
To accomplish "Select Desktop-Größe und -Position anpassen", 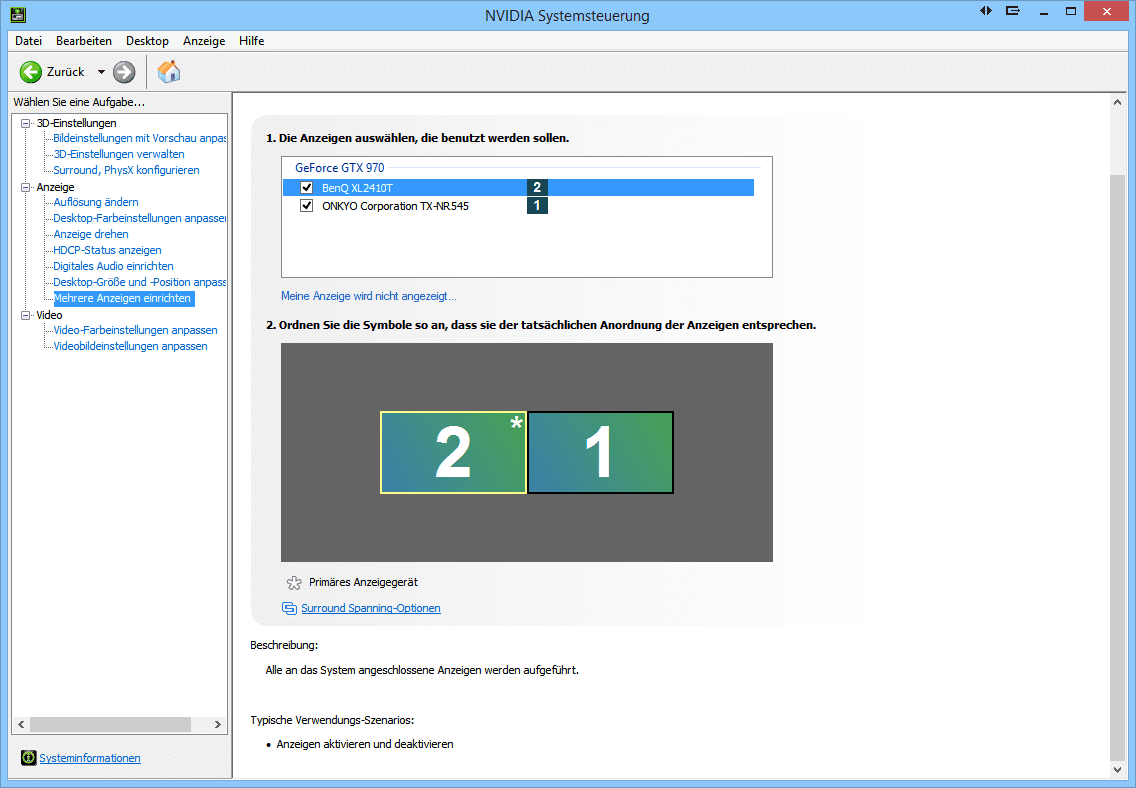I will (140, 282).
